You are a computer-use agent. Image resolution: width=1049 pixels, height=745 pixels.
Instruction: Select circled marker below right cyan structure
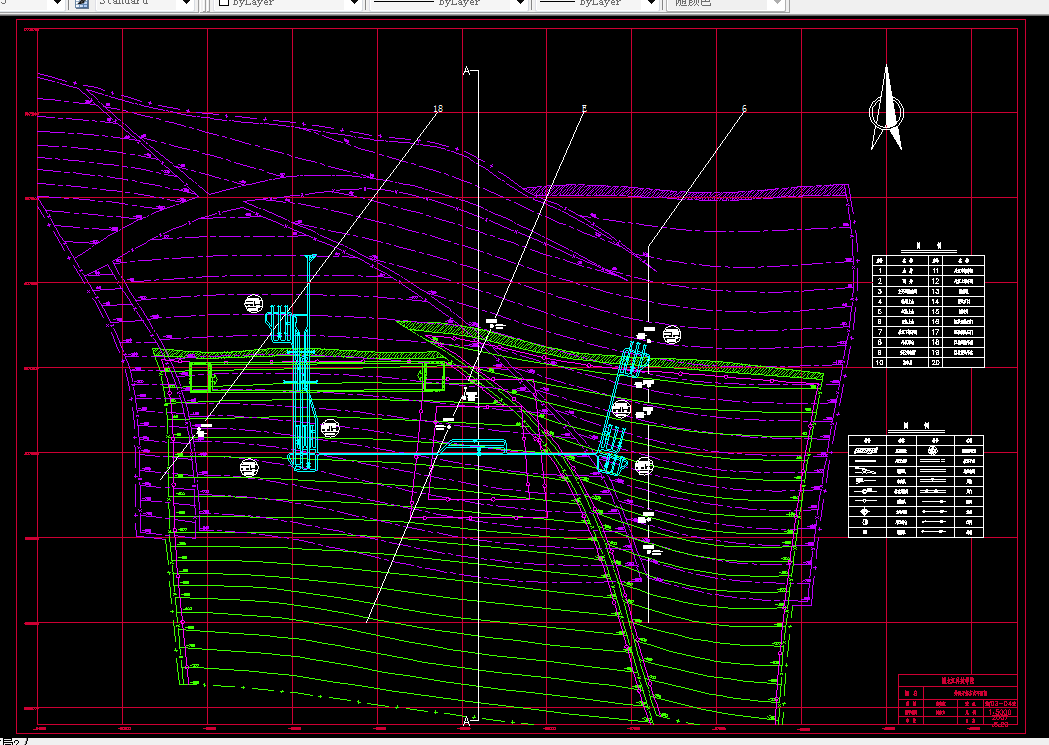(644, 466)
